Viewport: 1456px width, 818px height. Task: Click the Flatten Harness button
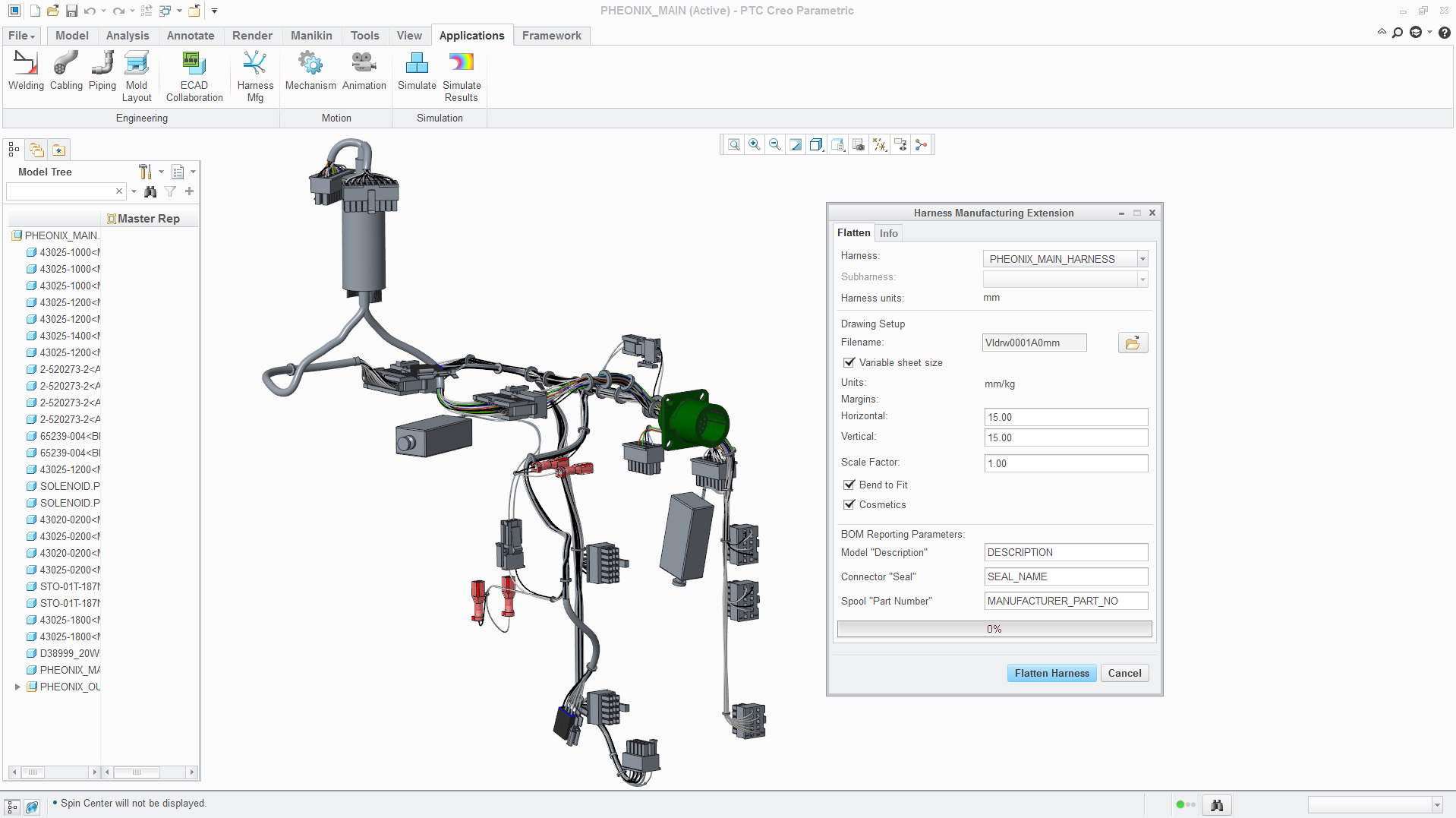pyautogui.click(x=1051, y=673)
